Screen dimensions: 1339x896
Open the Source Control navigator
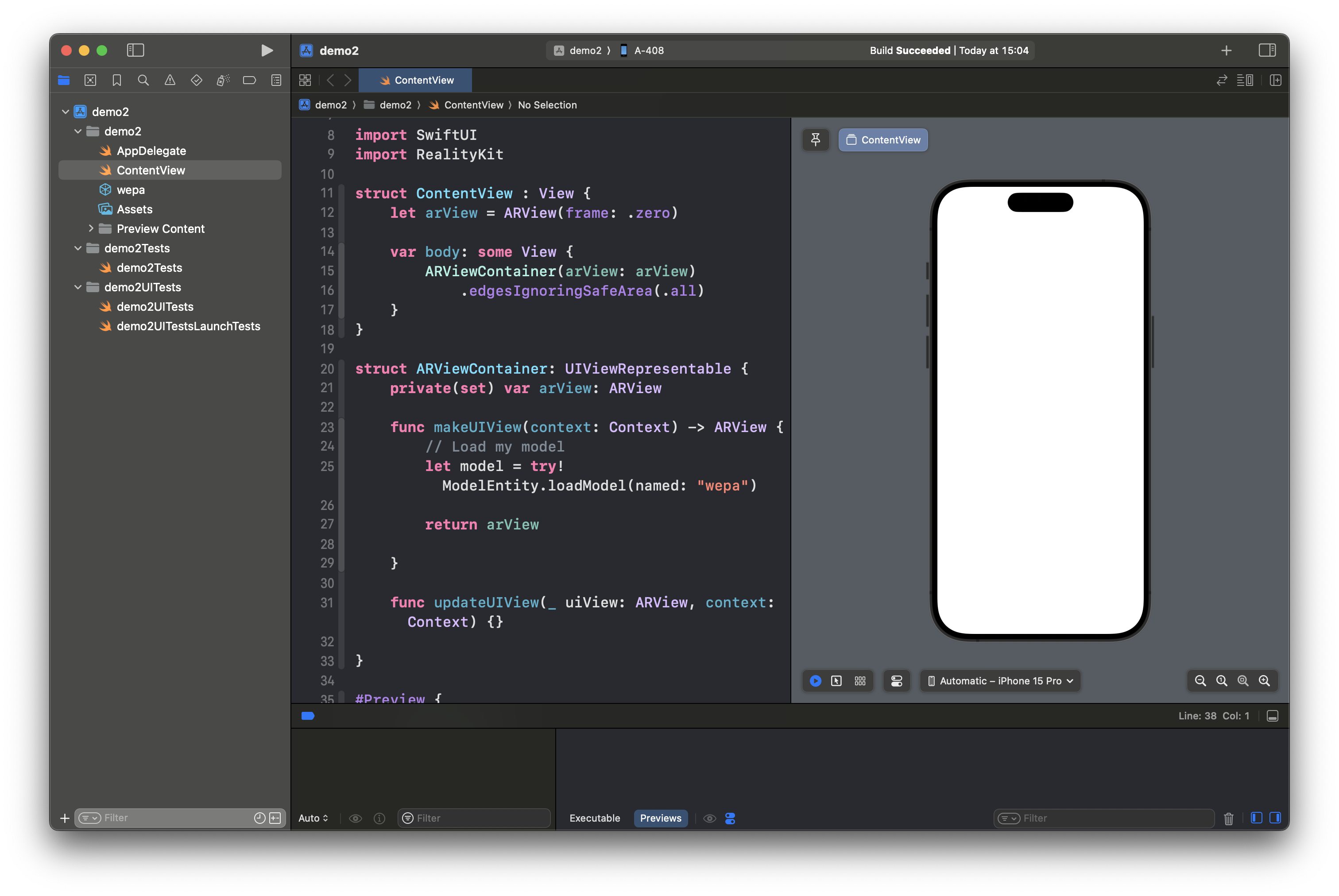pos(90,80)
